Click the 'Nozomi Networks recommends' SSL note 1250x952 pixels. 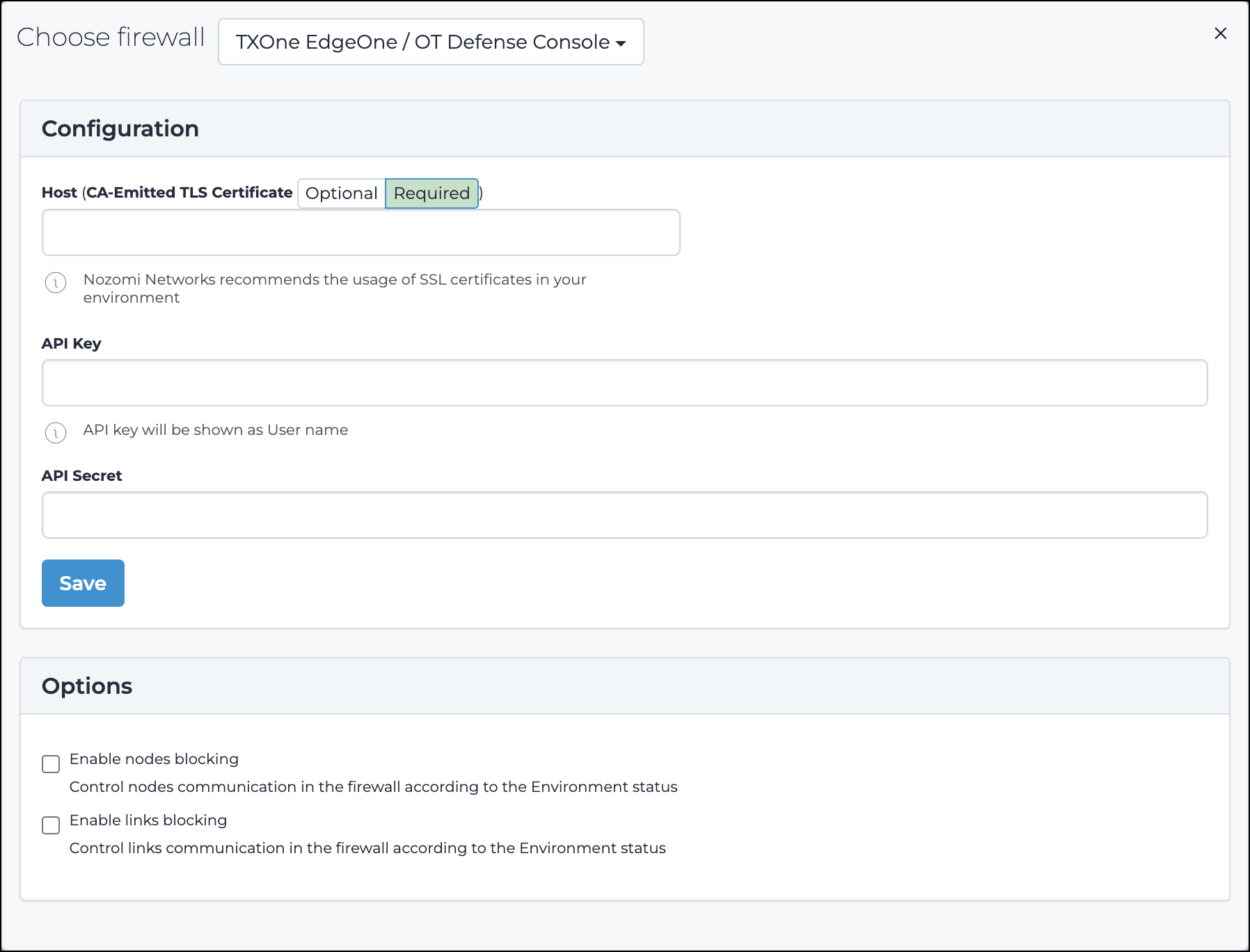click(335, 288)
